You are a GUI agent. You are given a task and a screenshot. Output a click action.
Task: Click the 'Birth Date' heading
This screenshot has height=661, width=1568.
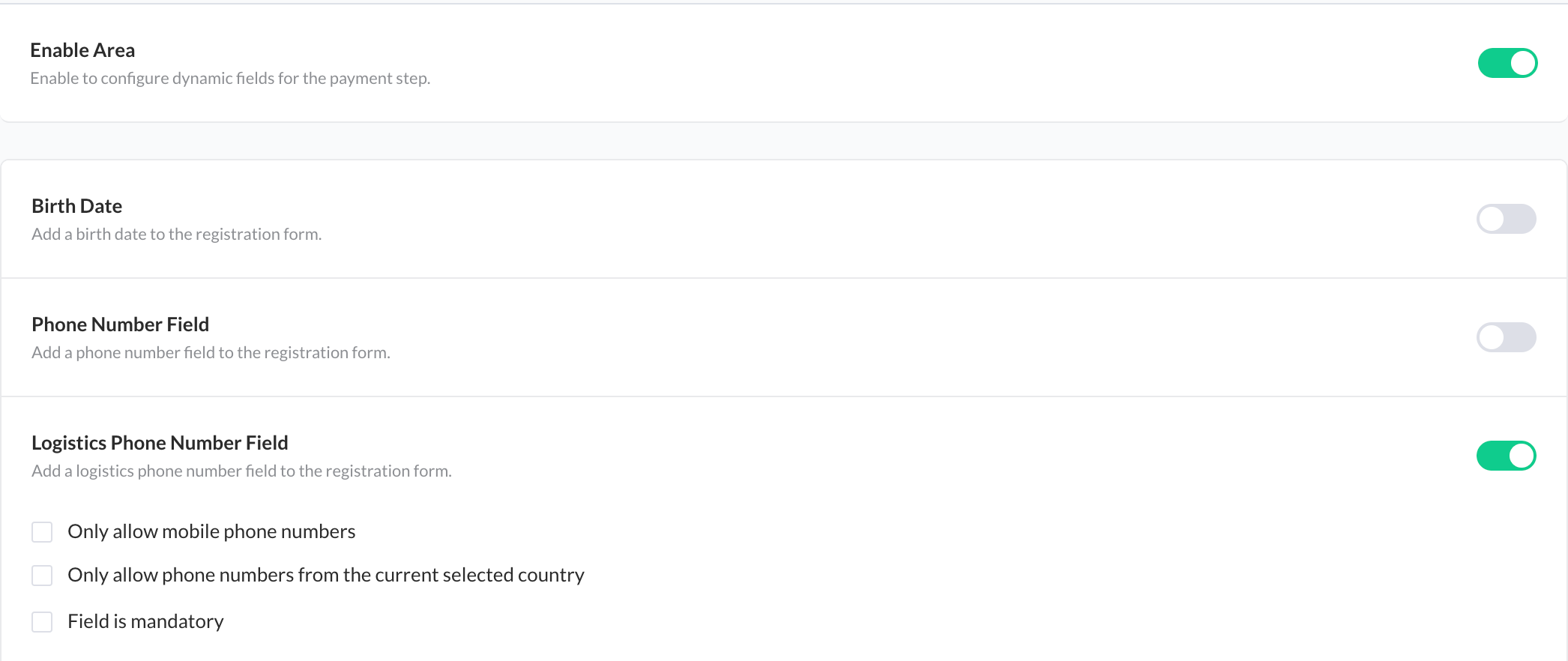(76, 206)
